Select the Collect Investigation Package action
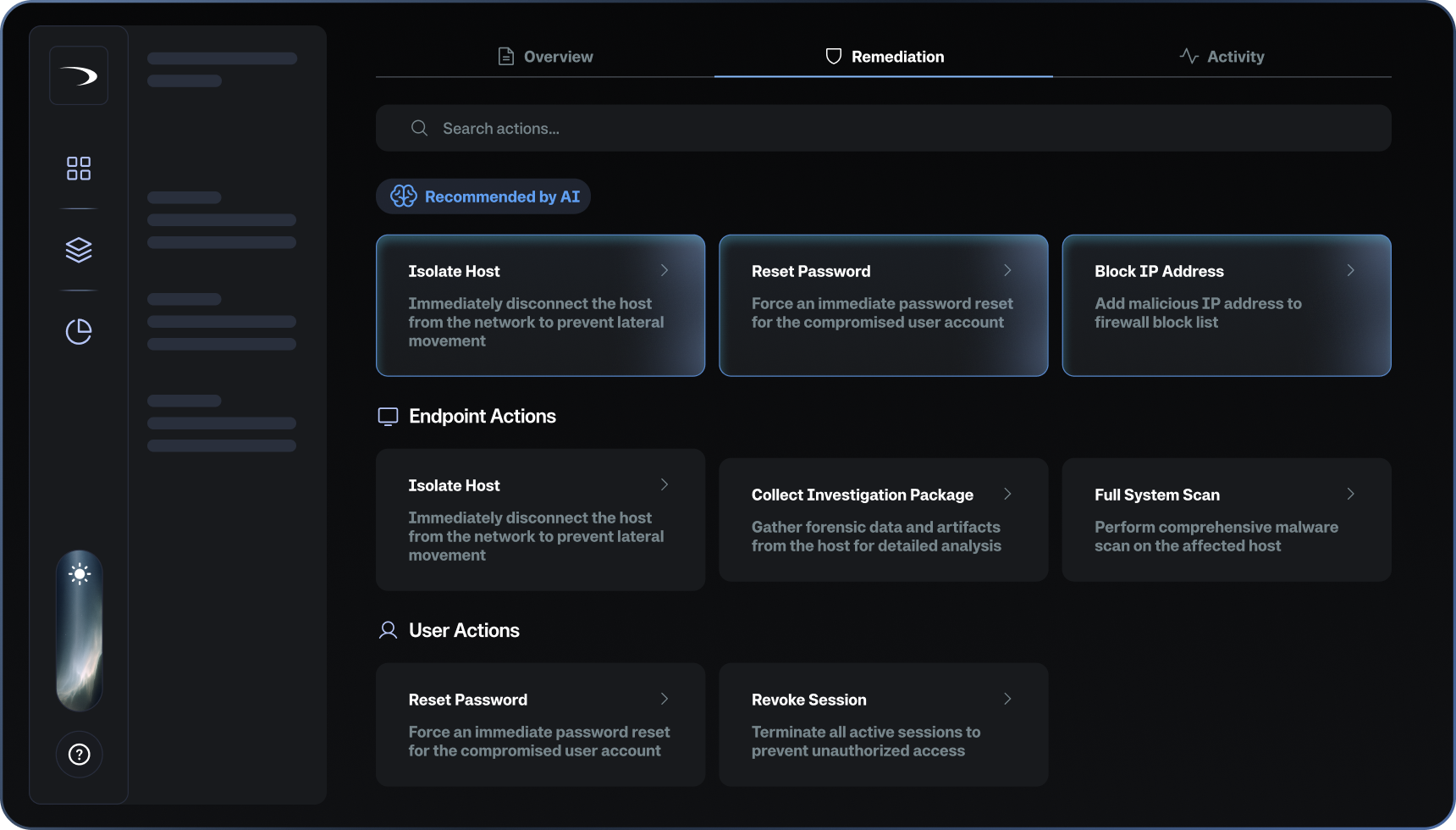 (883, 519)
